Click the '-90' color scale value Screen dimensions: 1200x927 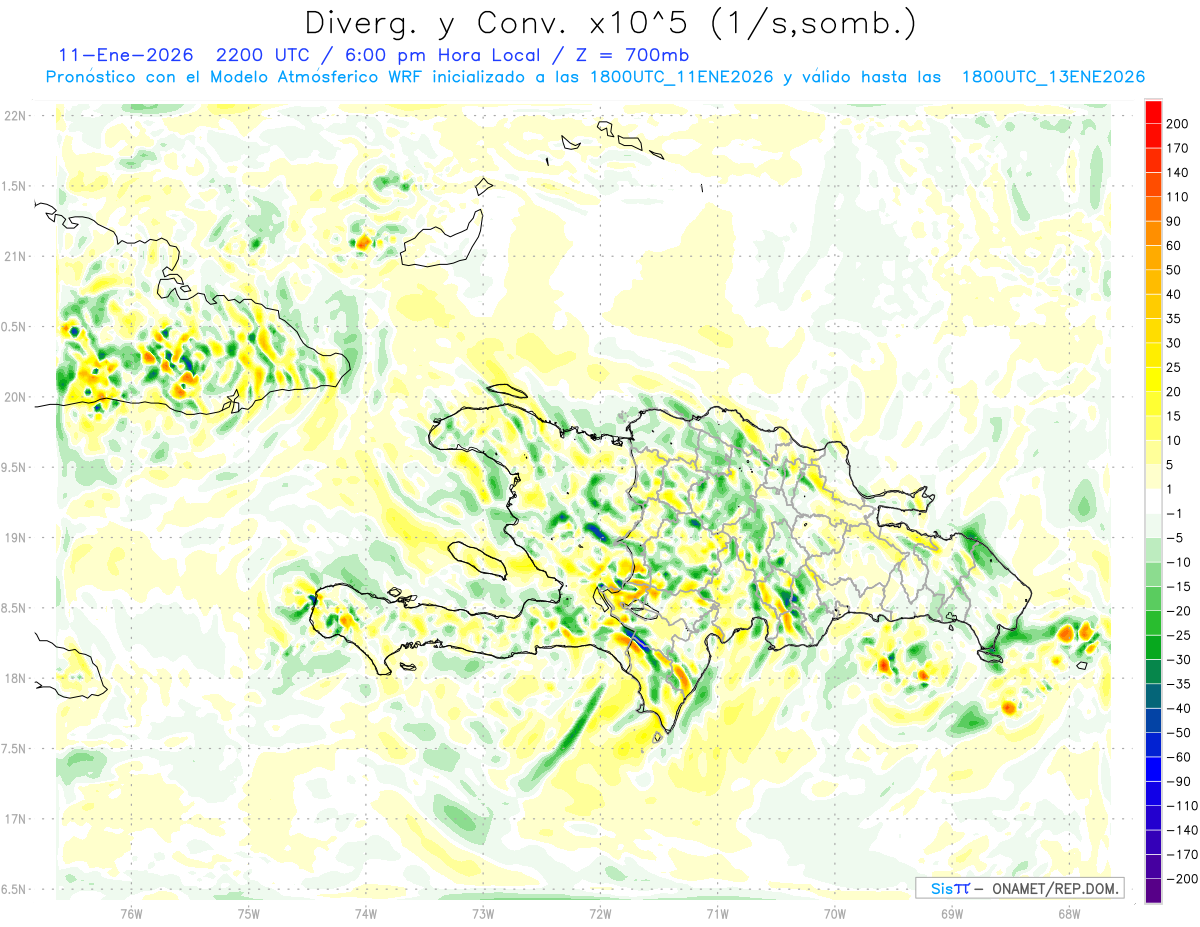point(1178,783)
